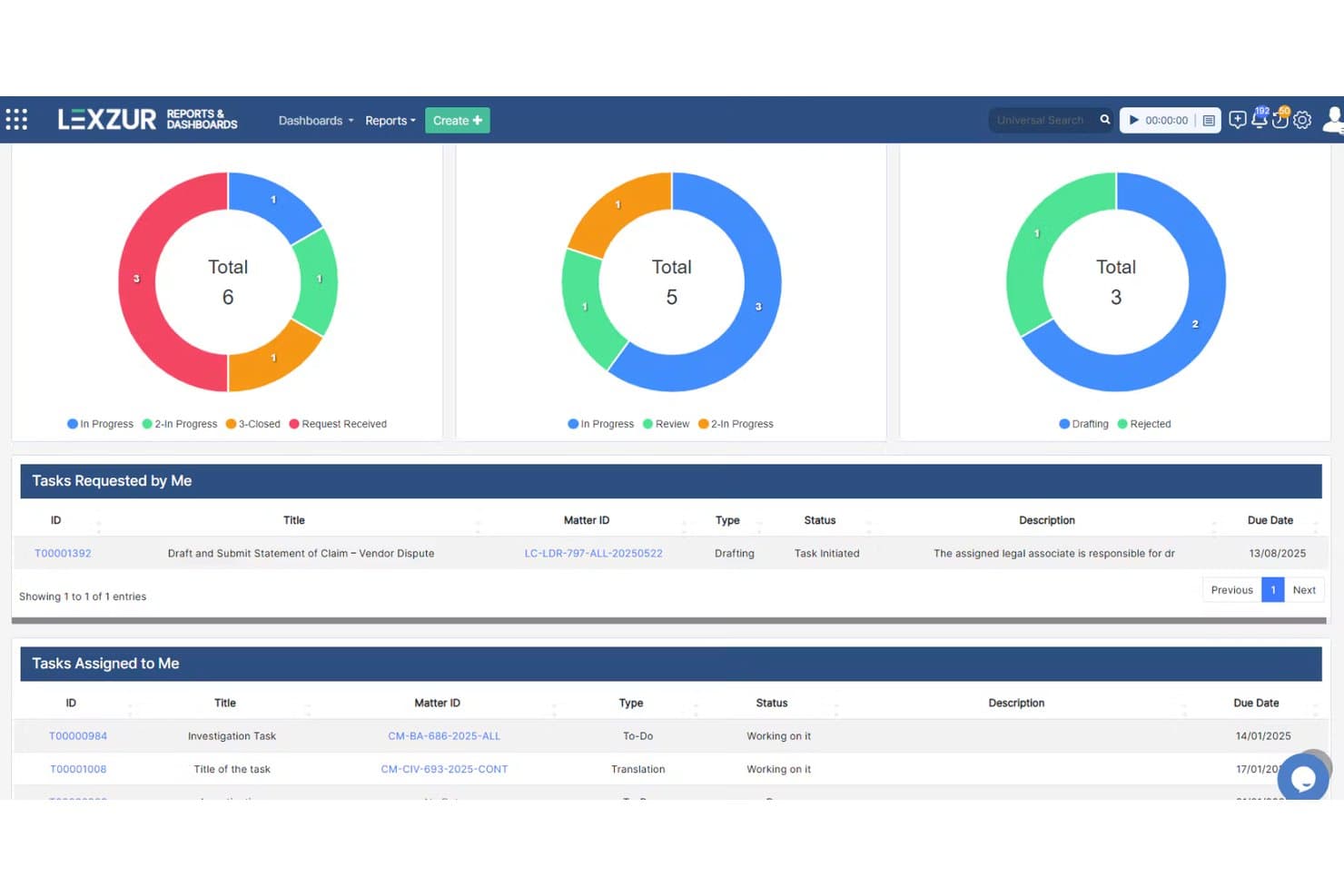Toggle the 3-Closed legend item
This screenshot has height=896, width=1344.
pos(252,424)
